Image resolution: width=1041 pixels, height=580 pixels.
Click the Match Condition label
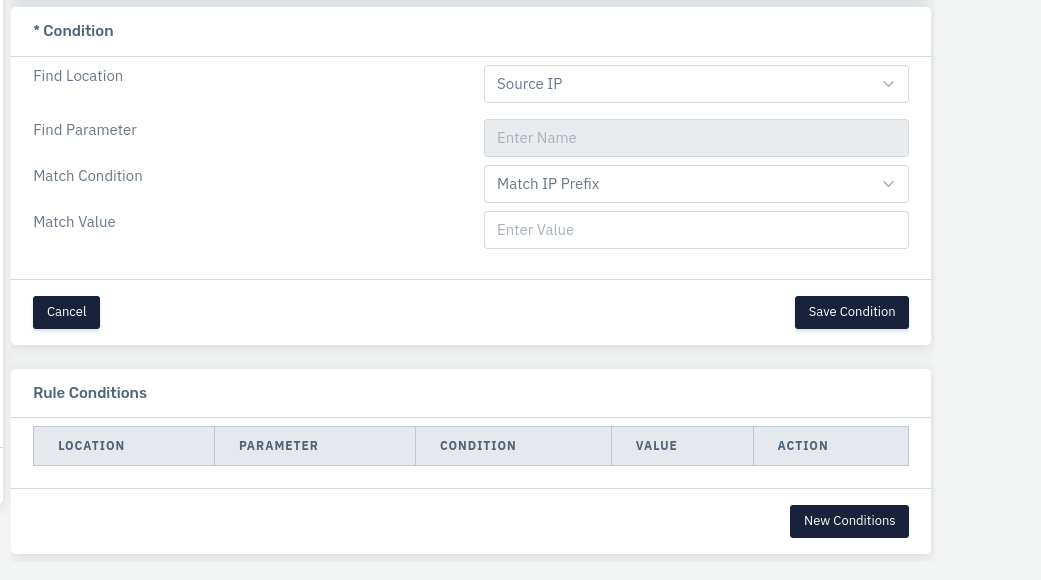point(88,176)
